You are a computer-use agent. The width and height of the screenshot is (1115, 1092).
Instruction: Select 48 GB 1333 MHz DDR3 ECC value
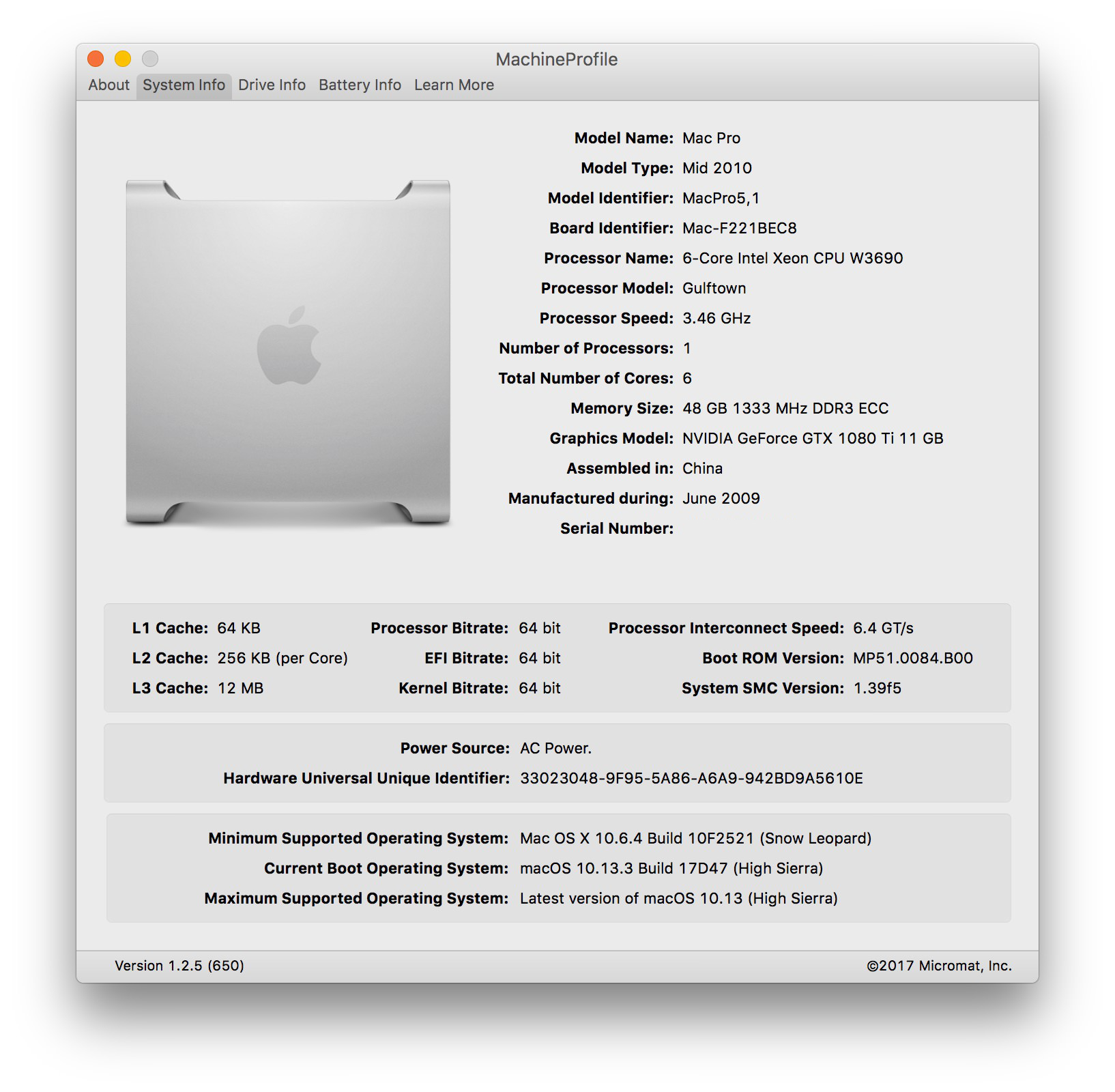(x=785, y=408)
